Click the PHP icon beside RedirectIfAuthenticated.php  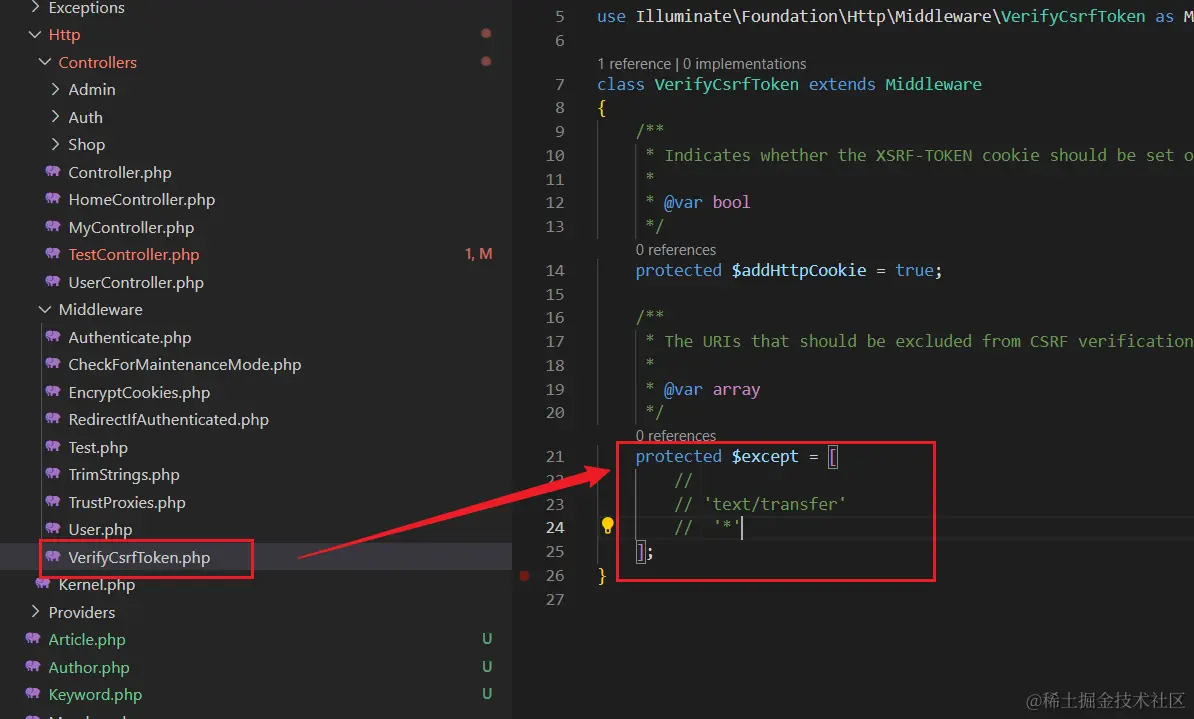[53, 419]
